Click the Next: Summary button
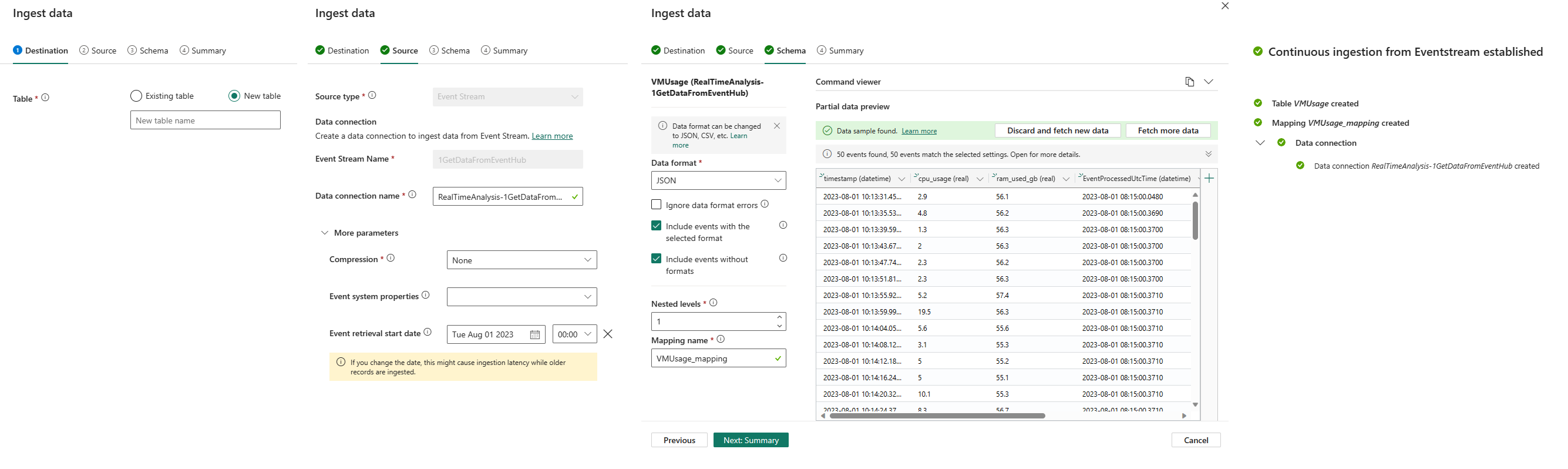The height and width of the screenshot is (469, 1568). 751,440
